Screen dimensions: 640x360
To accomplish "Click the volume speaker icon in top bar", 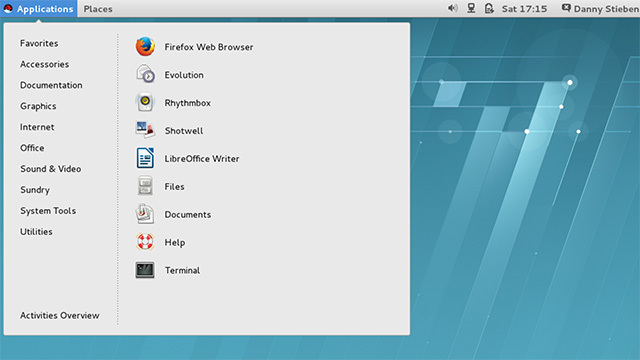I will click(452, 8).
